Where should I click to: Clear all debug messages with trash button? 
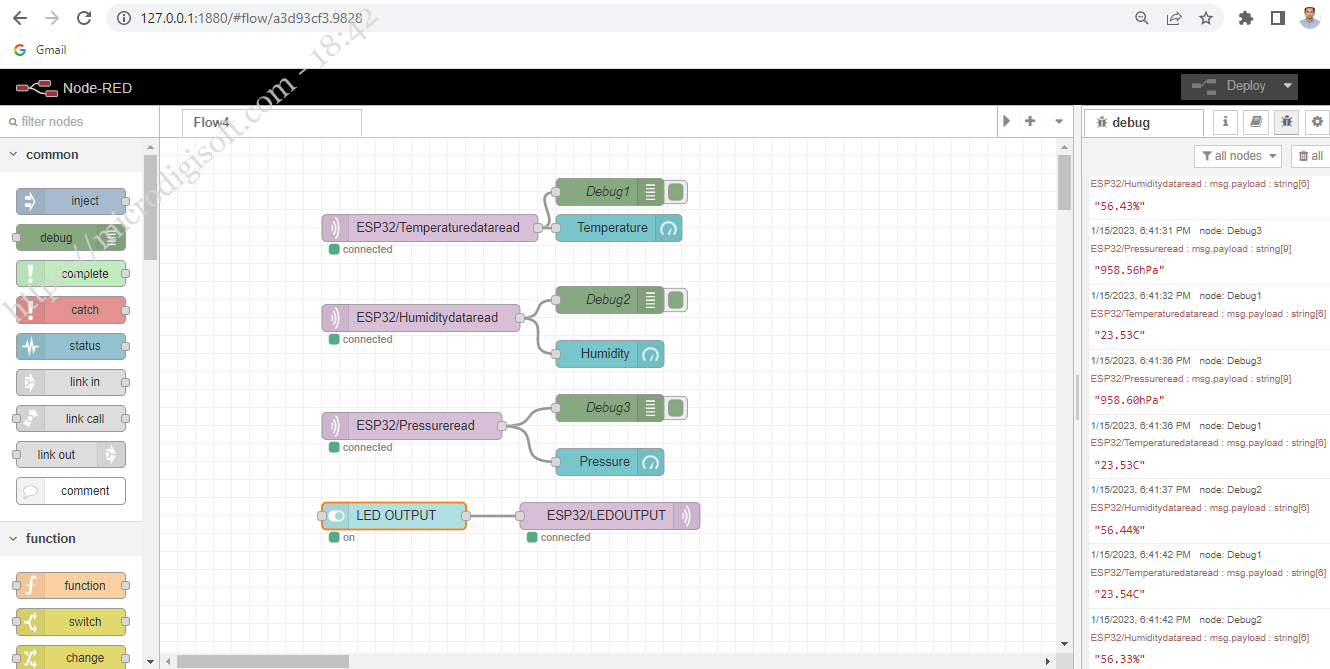(1309, 156)
